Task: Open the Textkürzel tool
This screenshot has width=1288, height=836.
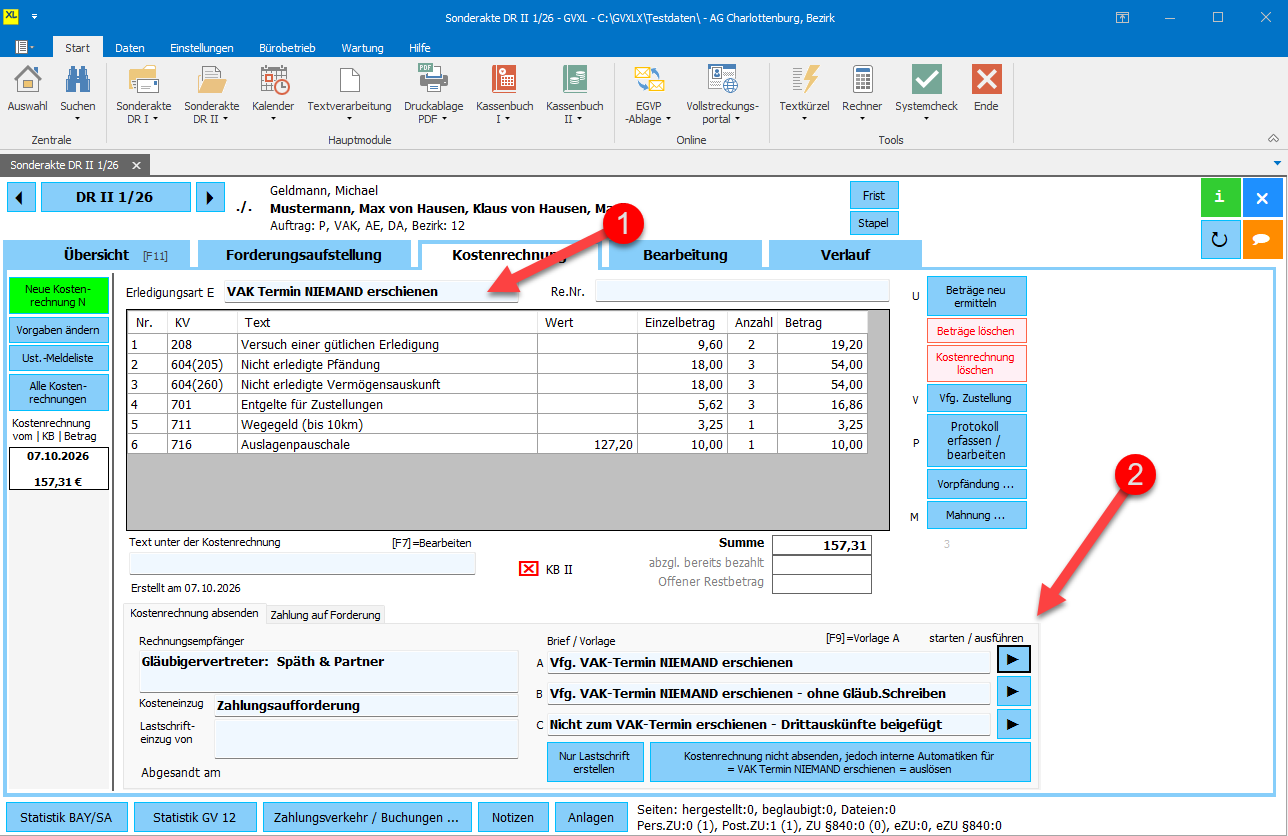Action: point(804,93)
